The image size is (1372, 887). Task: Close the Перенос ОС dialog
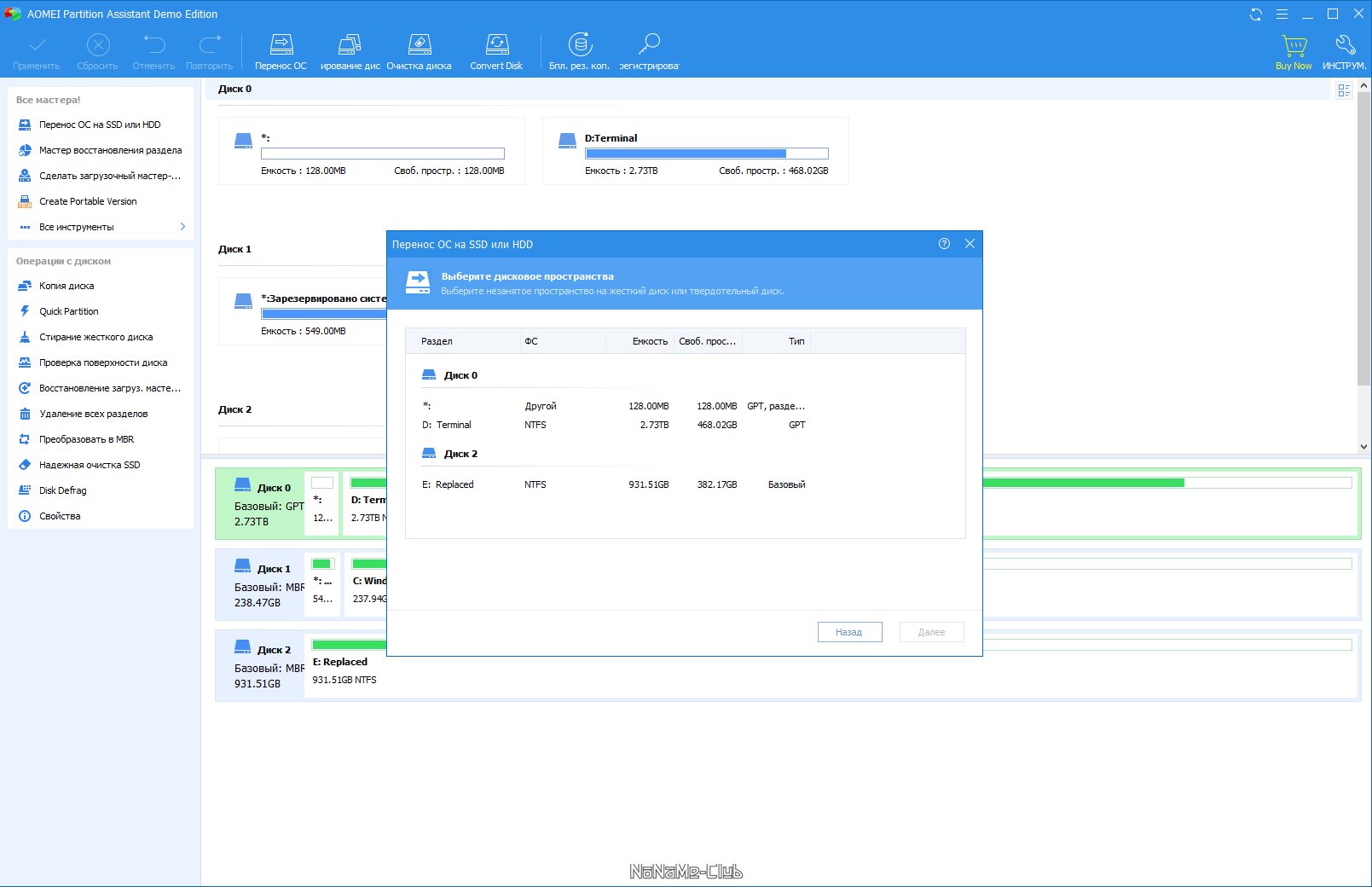[x=970, y=244]
